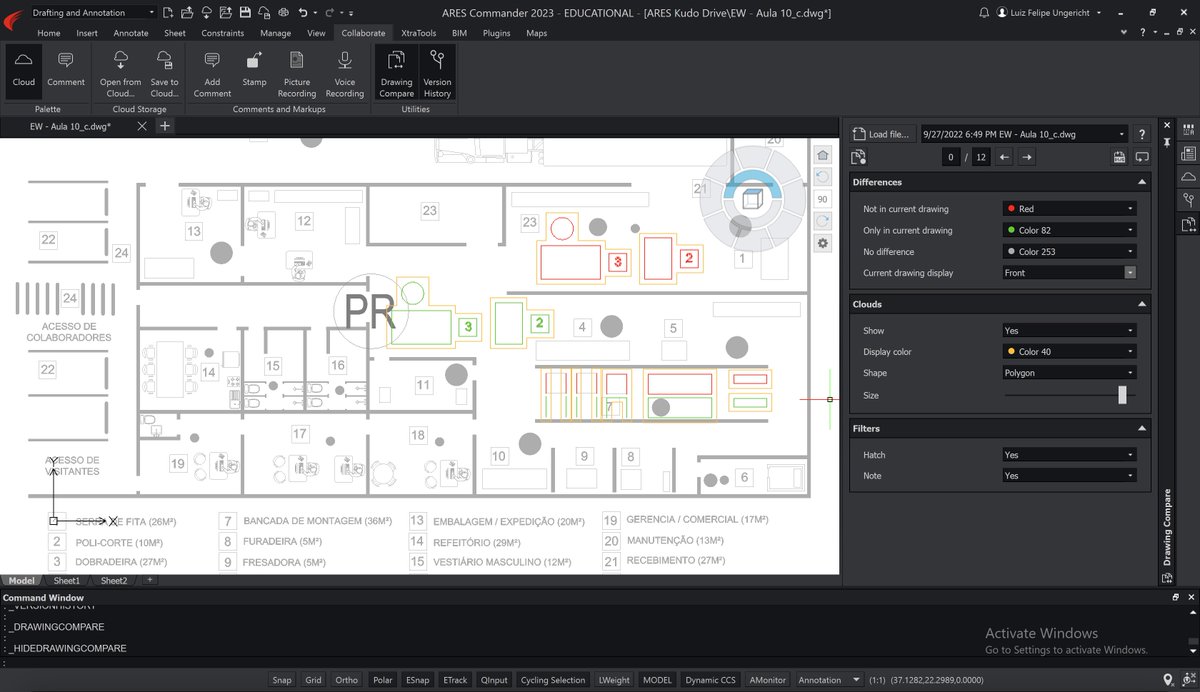Click the Add Comment tool
The height and width of the screenshot is (692, 1200).
pos(212,72)
